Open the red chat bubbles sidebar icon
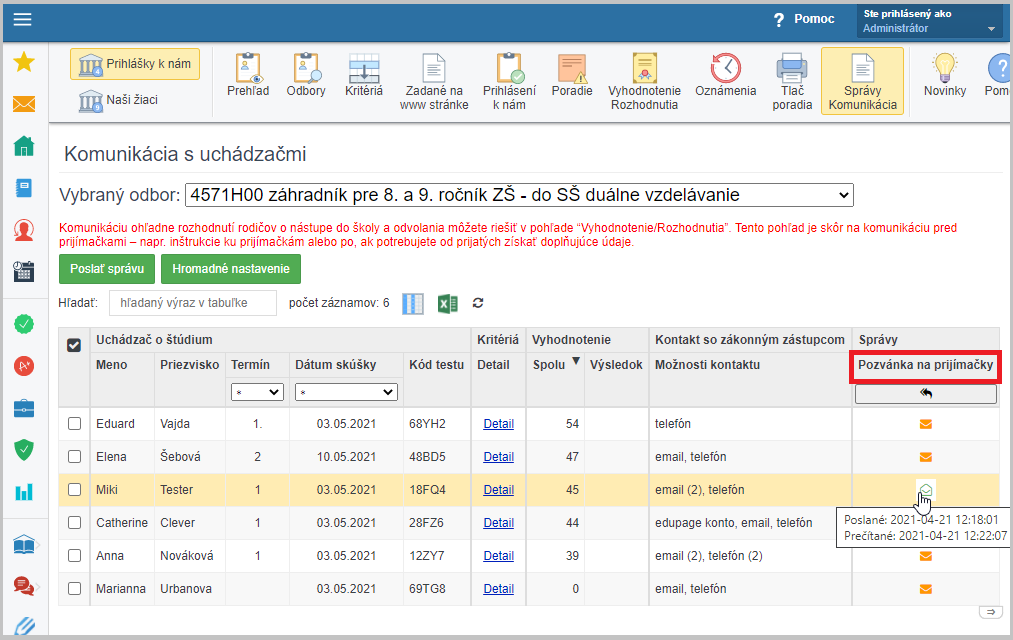 click(x=24, y=586)
